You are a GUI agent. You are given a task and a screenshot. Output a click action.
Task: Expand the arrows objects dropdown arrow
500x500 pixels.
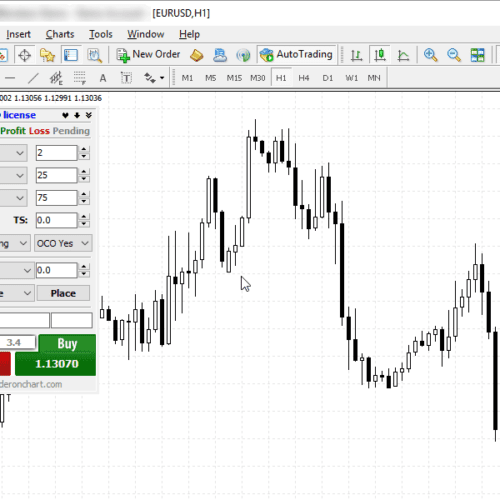tap(162, 78)
